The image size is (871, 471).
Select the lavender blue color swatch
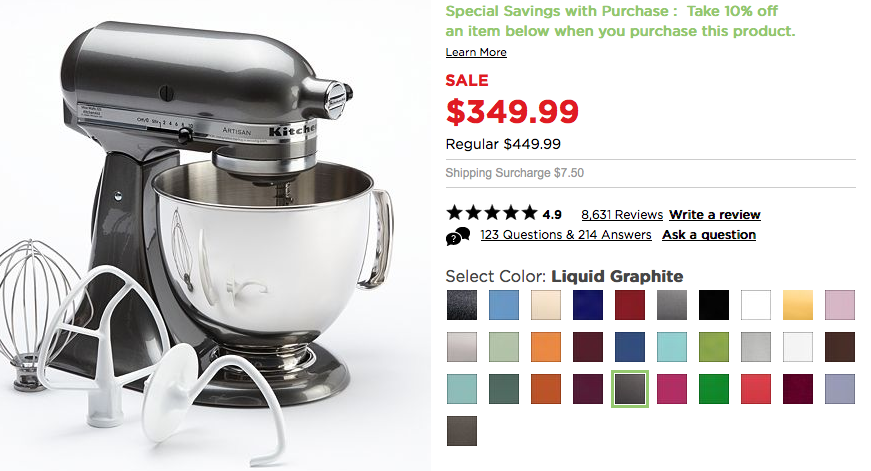840,389
